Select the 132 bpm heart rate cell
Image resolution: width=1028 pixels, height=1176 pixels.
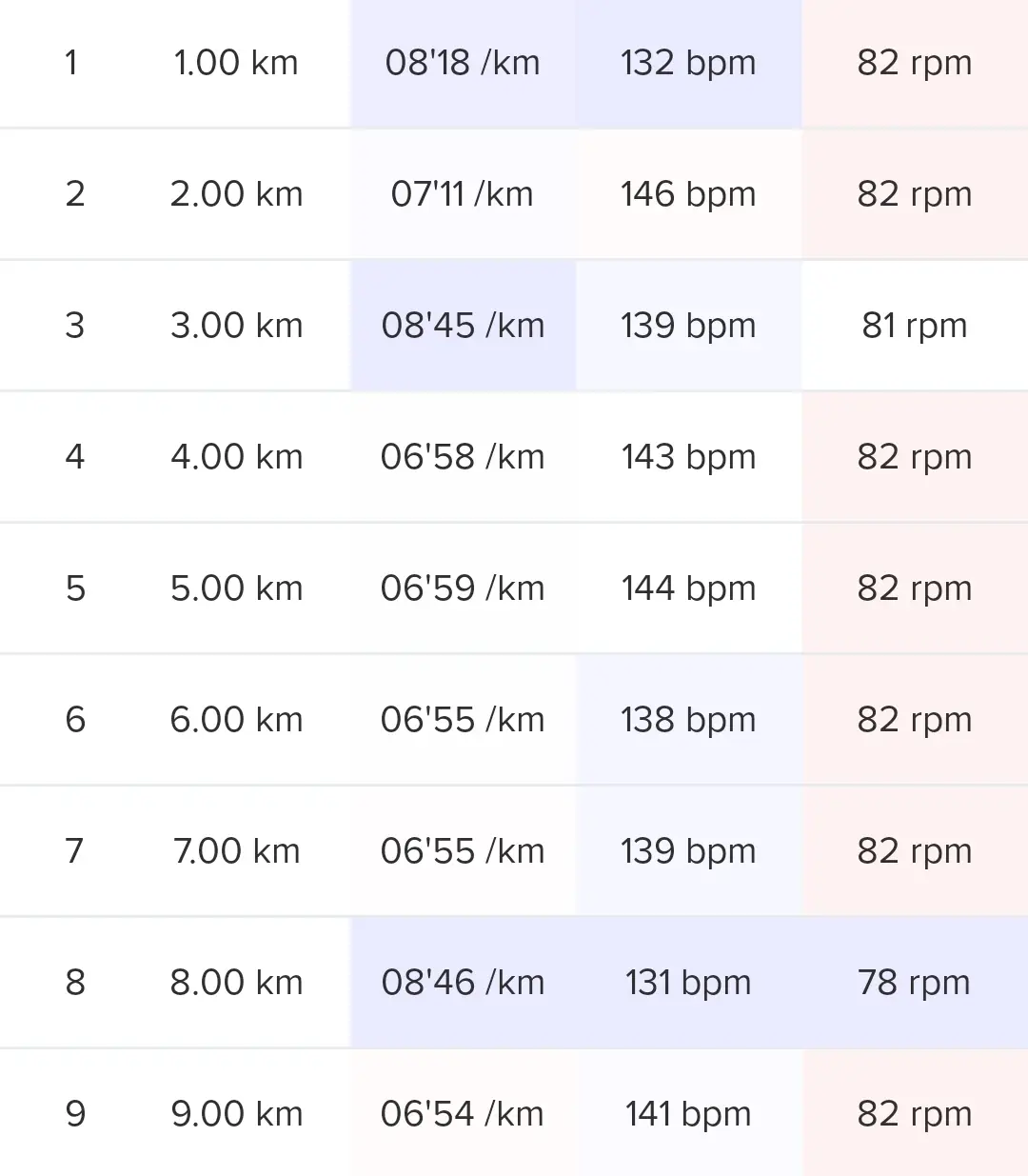point(688,63)
